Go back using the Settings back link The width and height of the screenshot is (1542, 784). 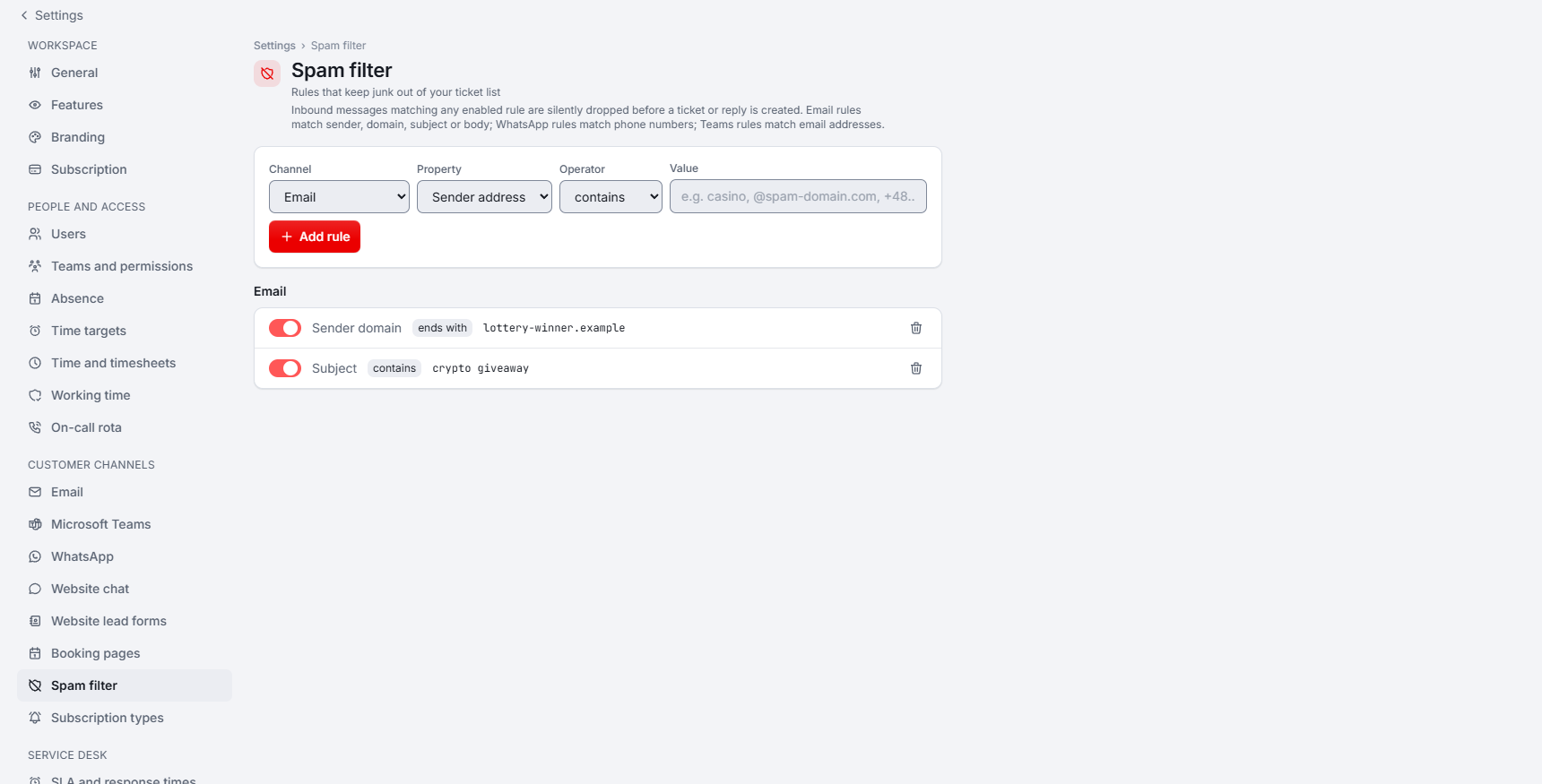[x=51, y=15]
